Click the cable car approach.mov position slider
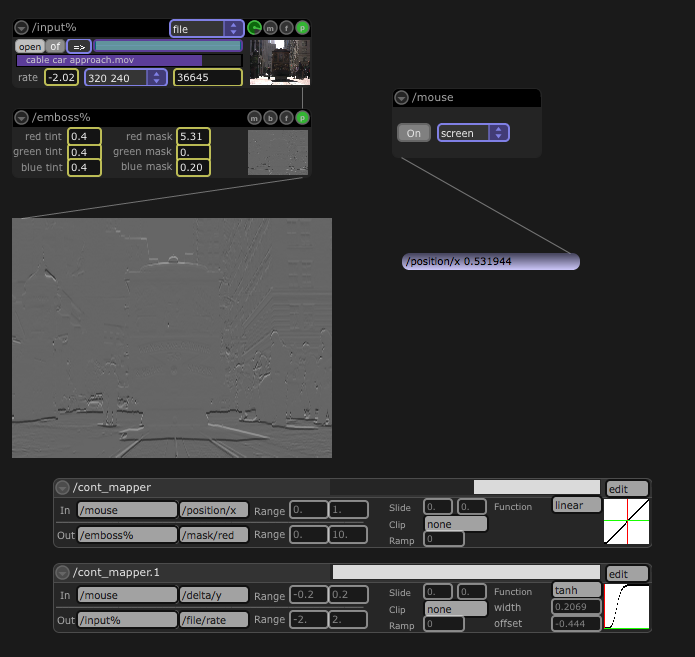 tap(167, 46)
